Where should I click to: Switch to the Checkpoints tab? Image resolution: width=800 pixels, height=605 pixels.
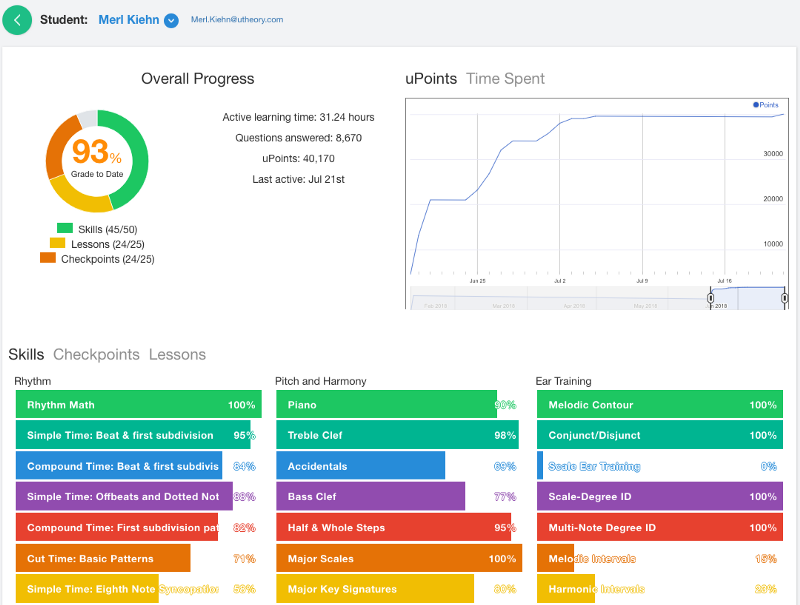point(96,354)
